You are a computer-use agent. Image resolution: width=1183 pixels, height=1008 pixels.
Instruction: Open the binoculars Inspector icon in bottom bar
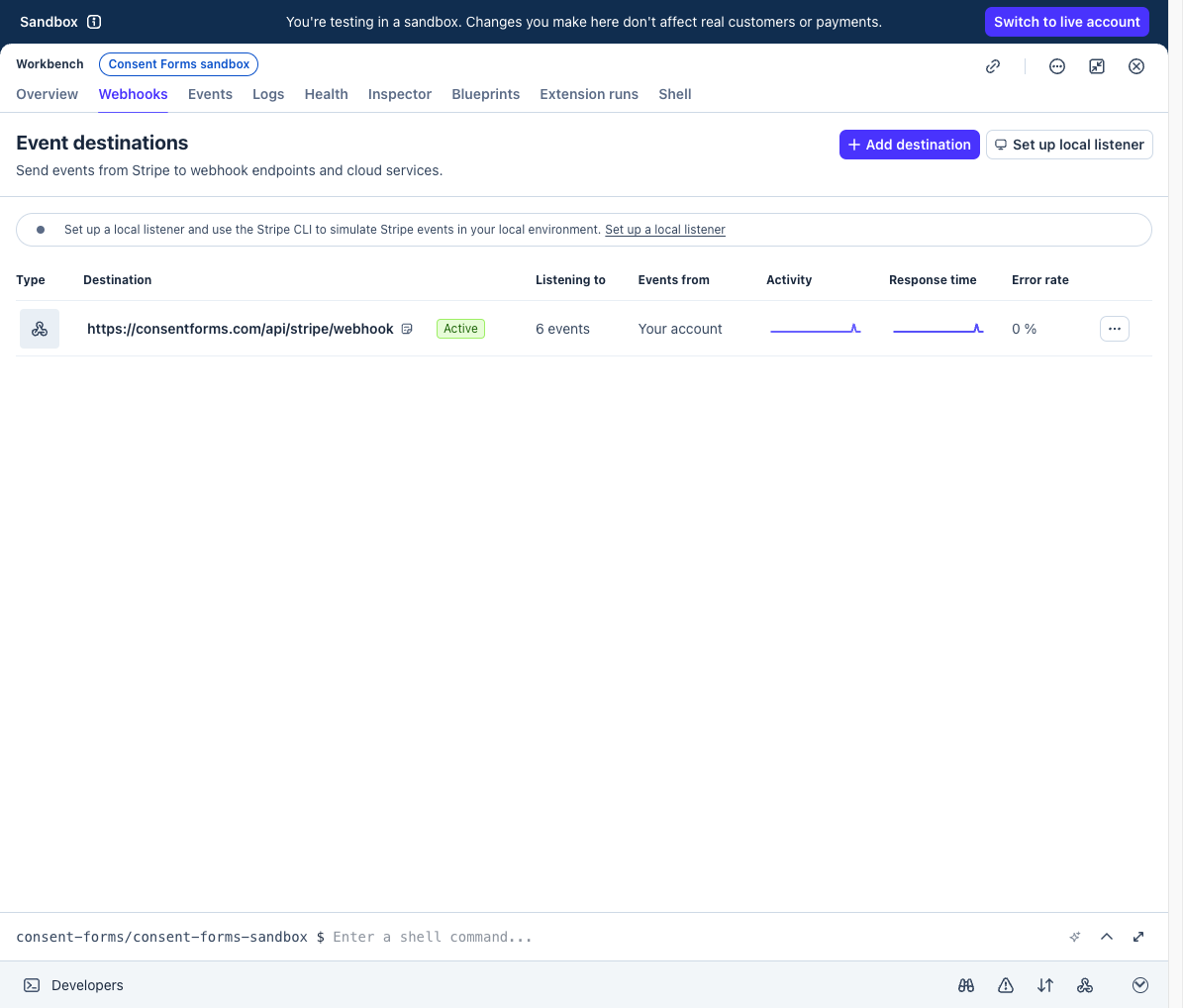[x=966, y=985]
